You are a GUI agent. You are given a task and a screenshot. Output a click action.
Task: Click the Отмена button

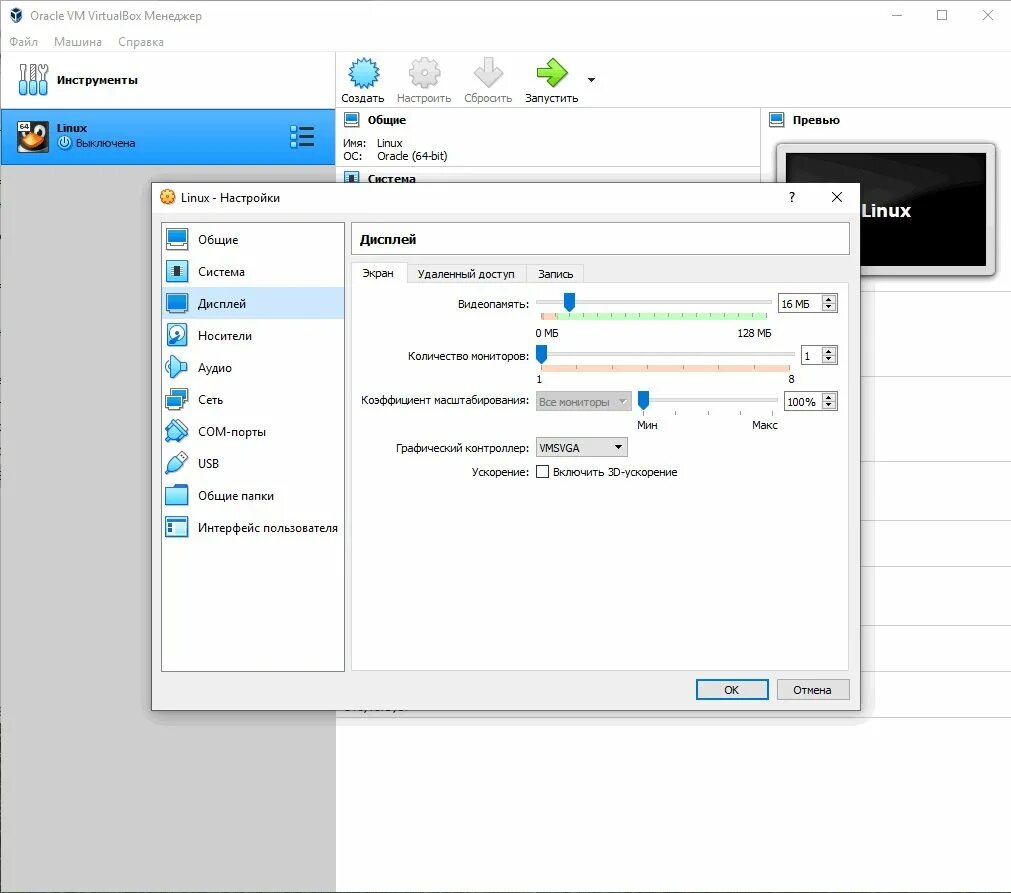[x=812, y=689]
